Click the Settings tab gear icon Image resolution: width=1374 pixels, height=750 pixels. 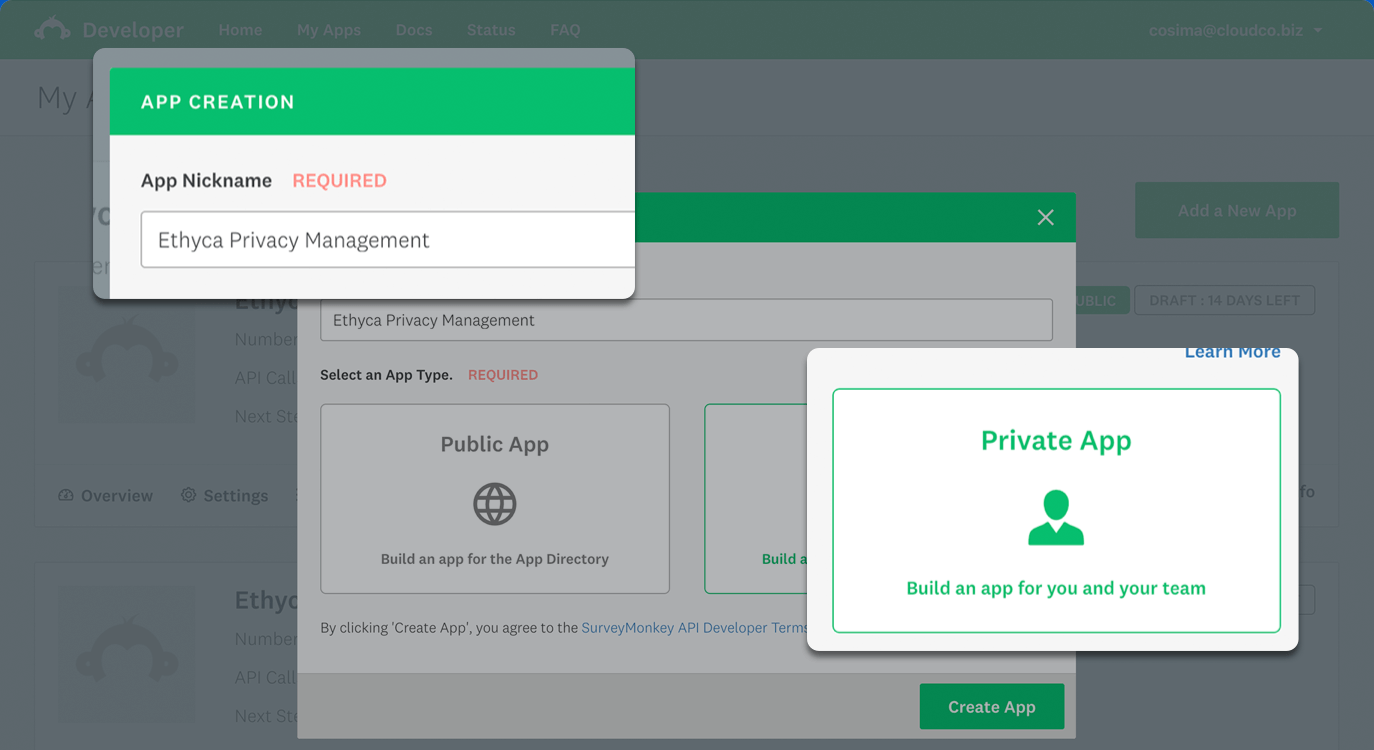point(188,495)
